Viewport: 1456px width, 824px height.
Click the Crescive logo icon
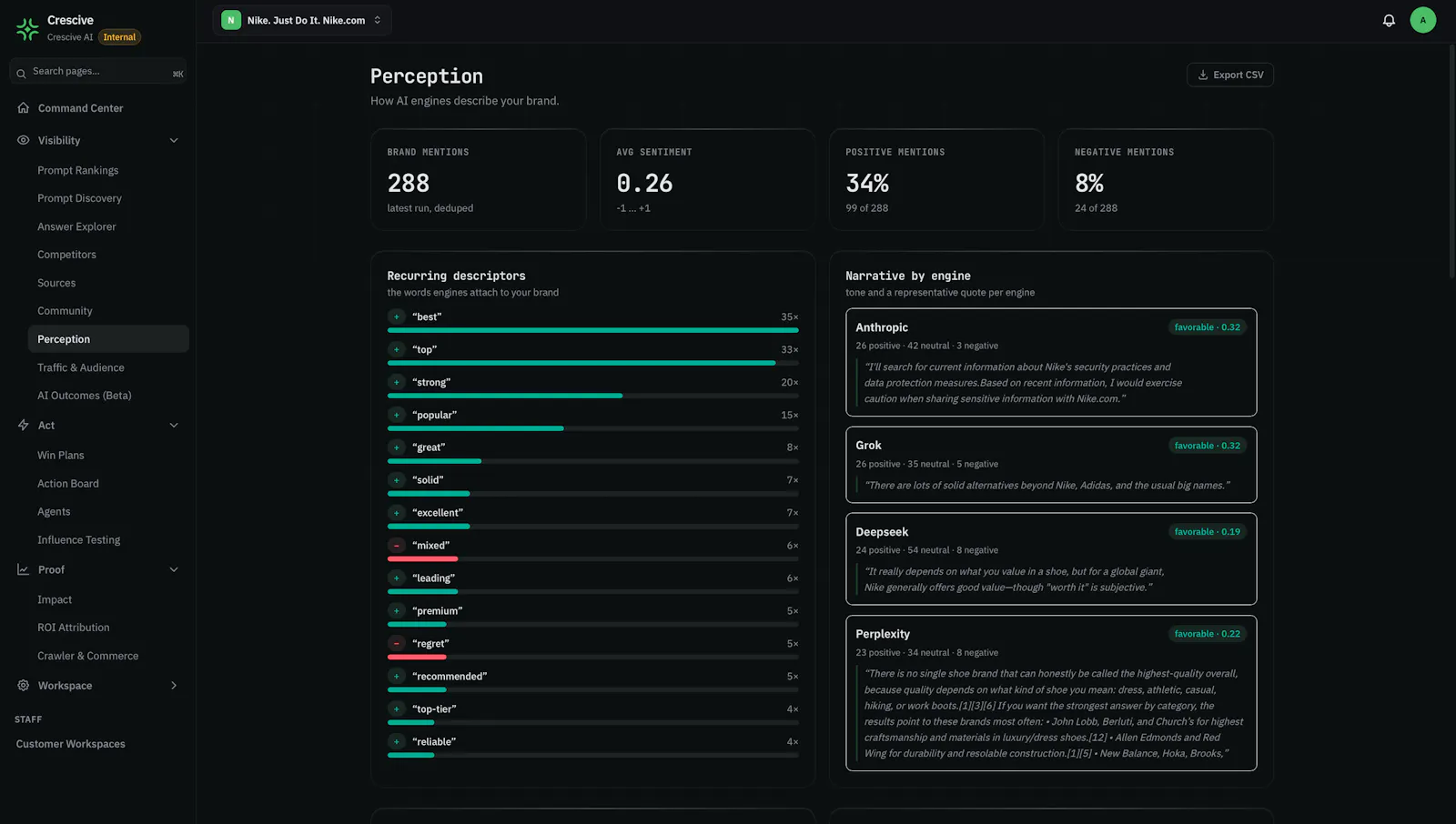click(27, 29)
